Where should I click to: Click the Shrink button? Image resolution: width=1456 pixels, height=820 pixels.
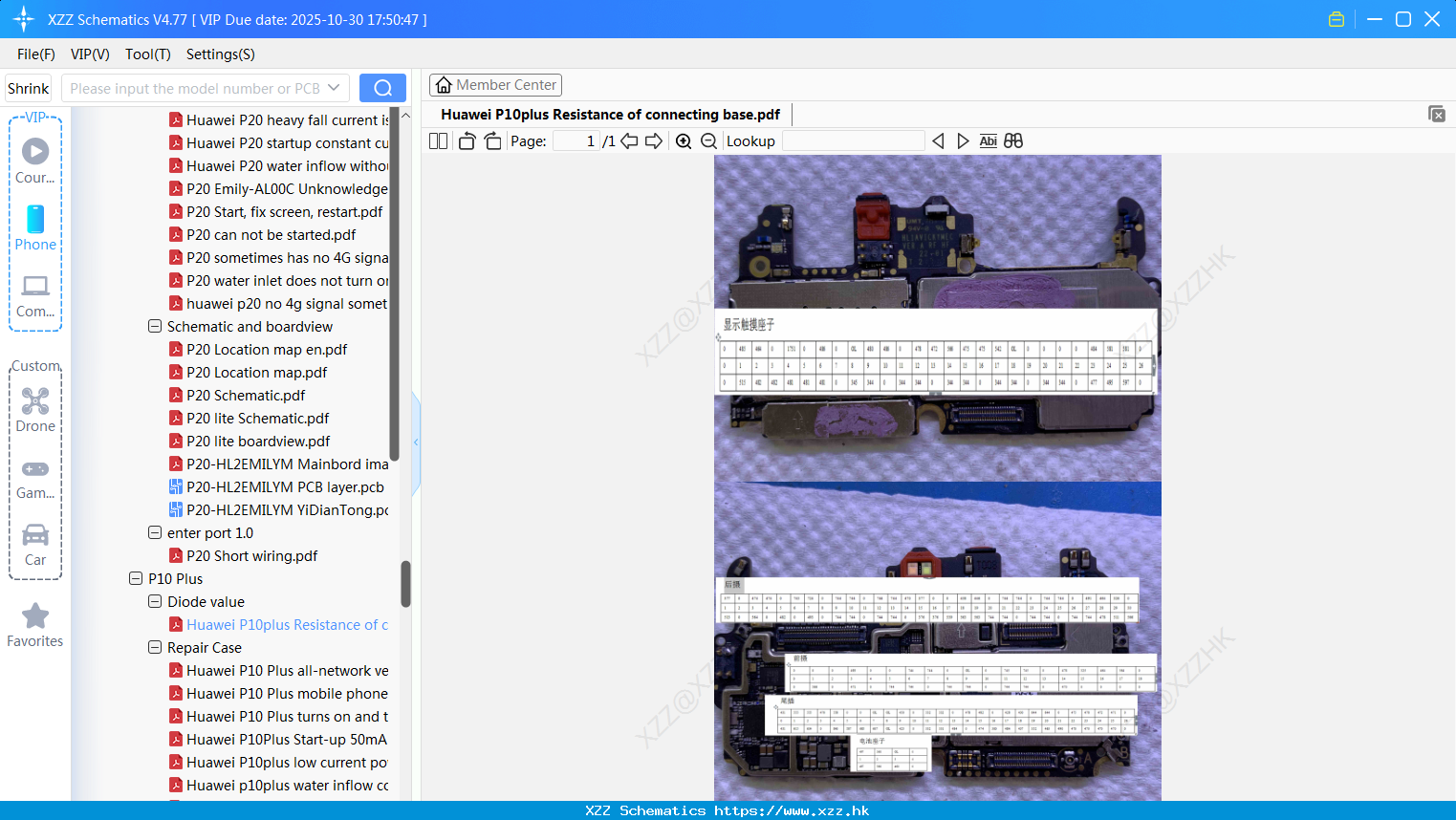coord(28,88)
